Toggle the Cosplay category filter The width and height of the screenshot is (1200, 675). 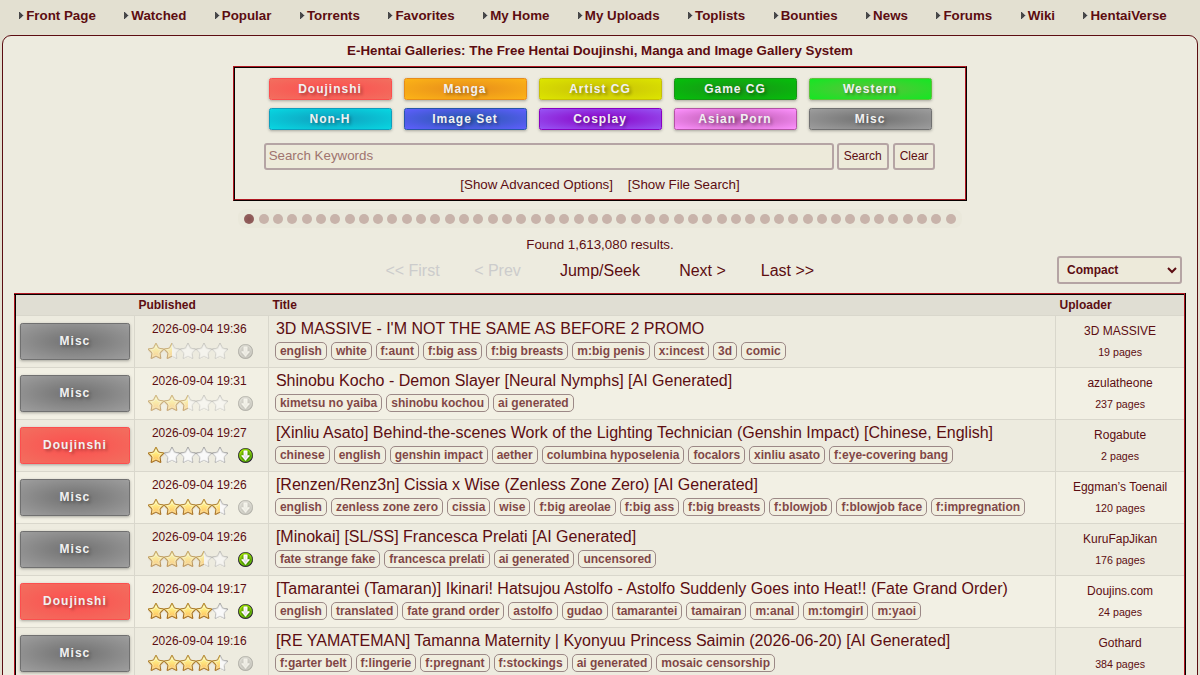(x=600, y=119)
